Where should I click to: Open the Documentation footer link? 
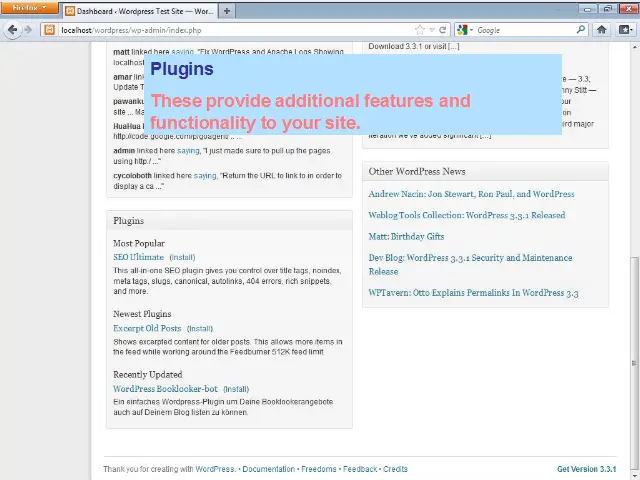pos(269,469)
